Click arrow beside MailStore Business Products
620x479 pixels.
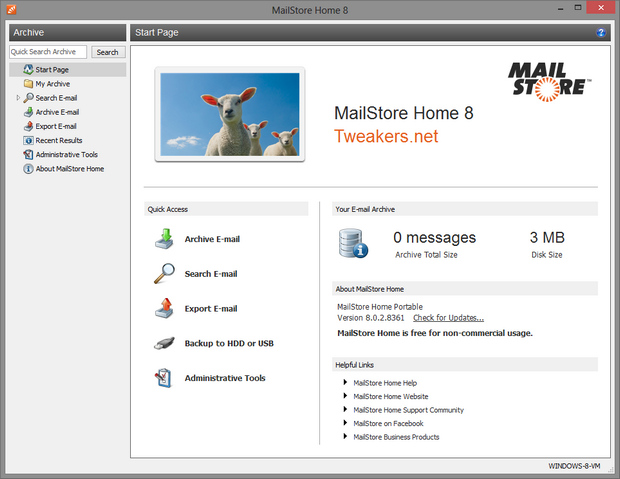pyautogui.click(x=345, y=436)
